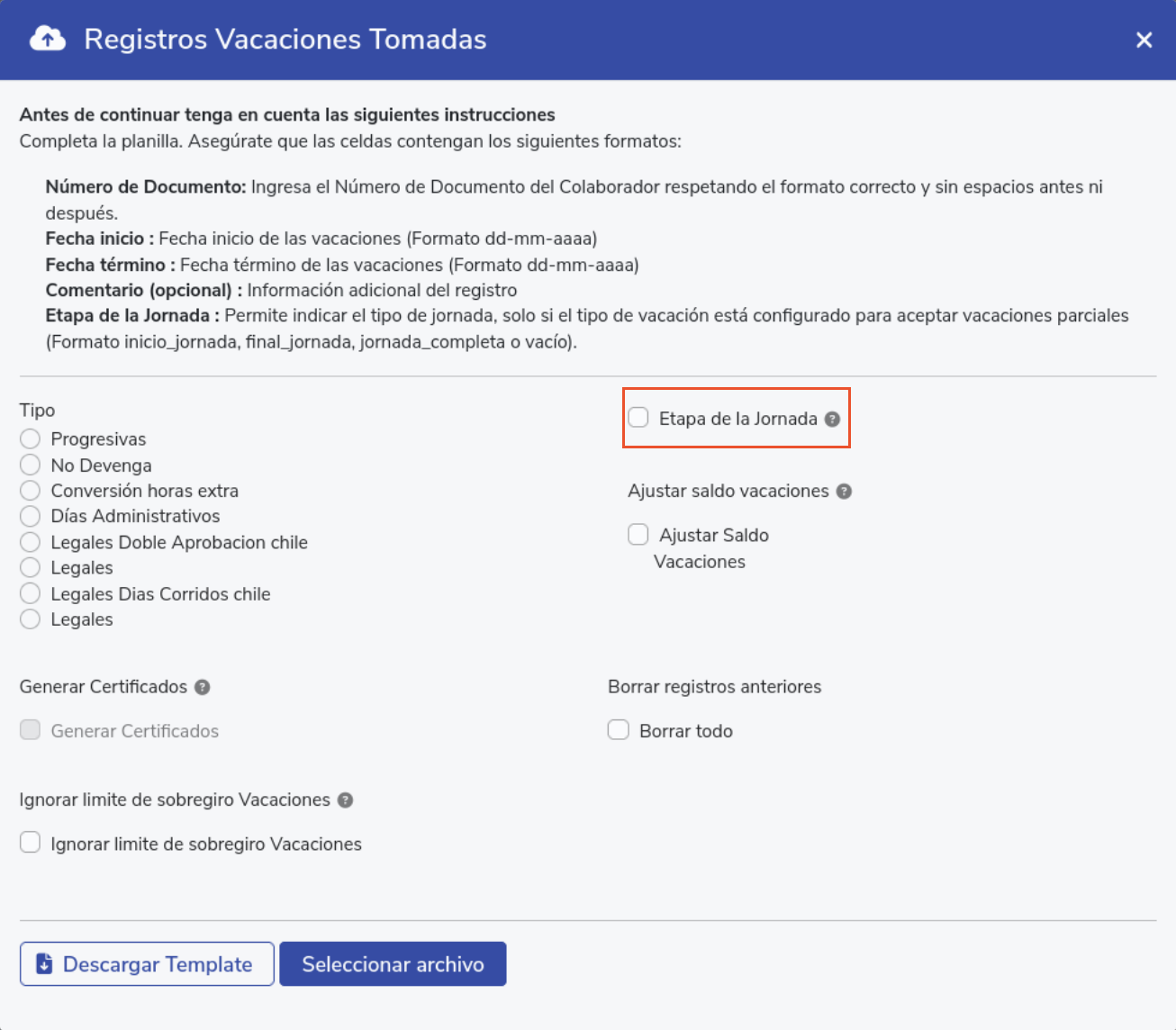Close the Registros Vacaciones Tomadas dialog

coord(1144,40)
